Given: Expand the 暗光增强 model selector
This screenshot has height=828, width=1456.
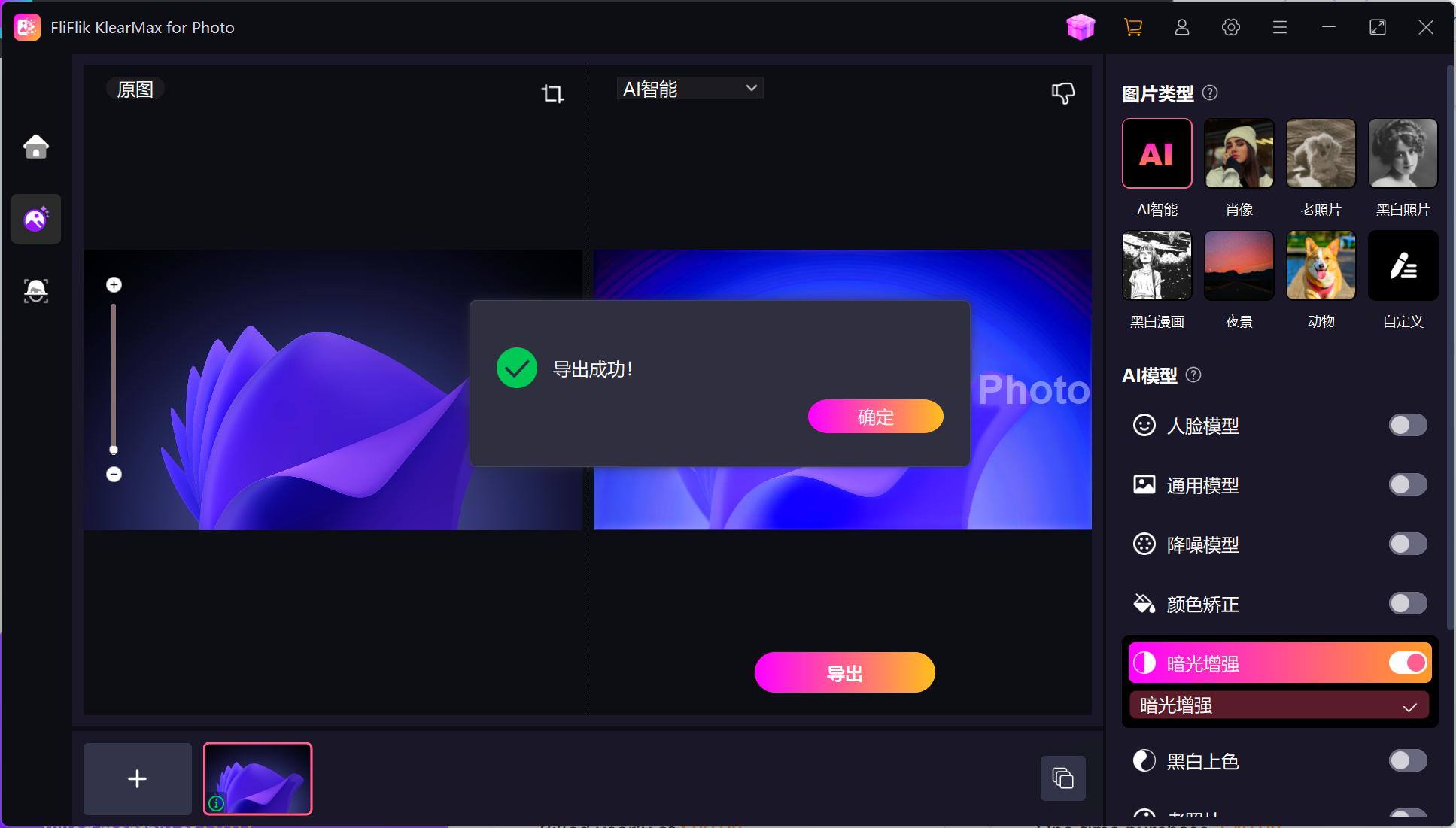Looking at the screenshot, I should 1278,705.
